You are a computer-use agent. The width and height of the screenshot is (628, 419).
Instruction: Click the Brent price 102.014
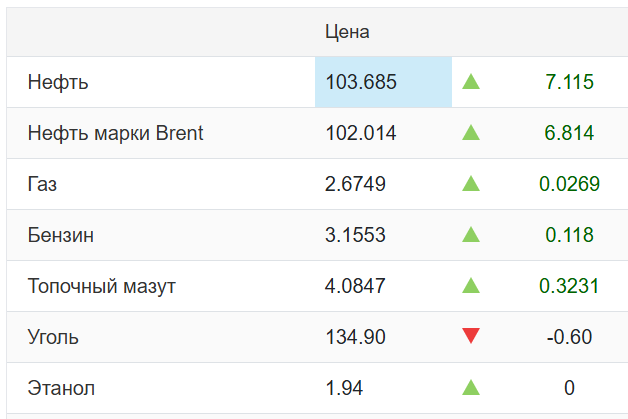coord(361,133)
